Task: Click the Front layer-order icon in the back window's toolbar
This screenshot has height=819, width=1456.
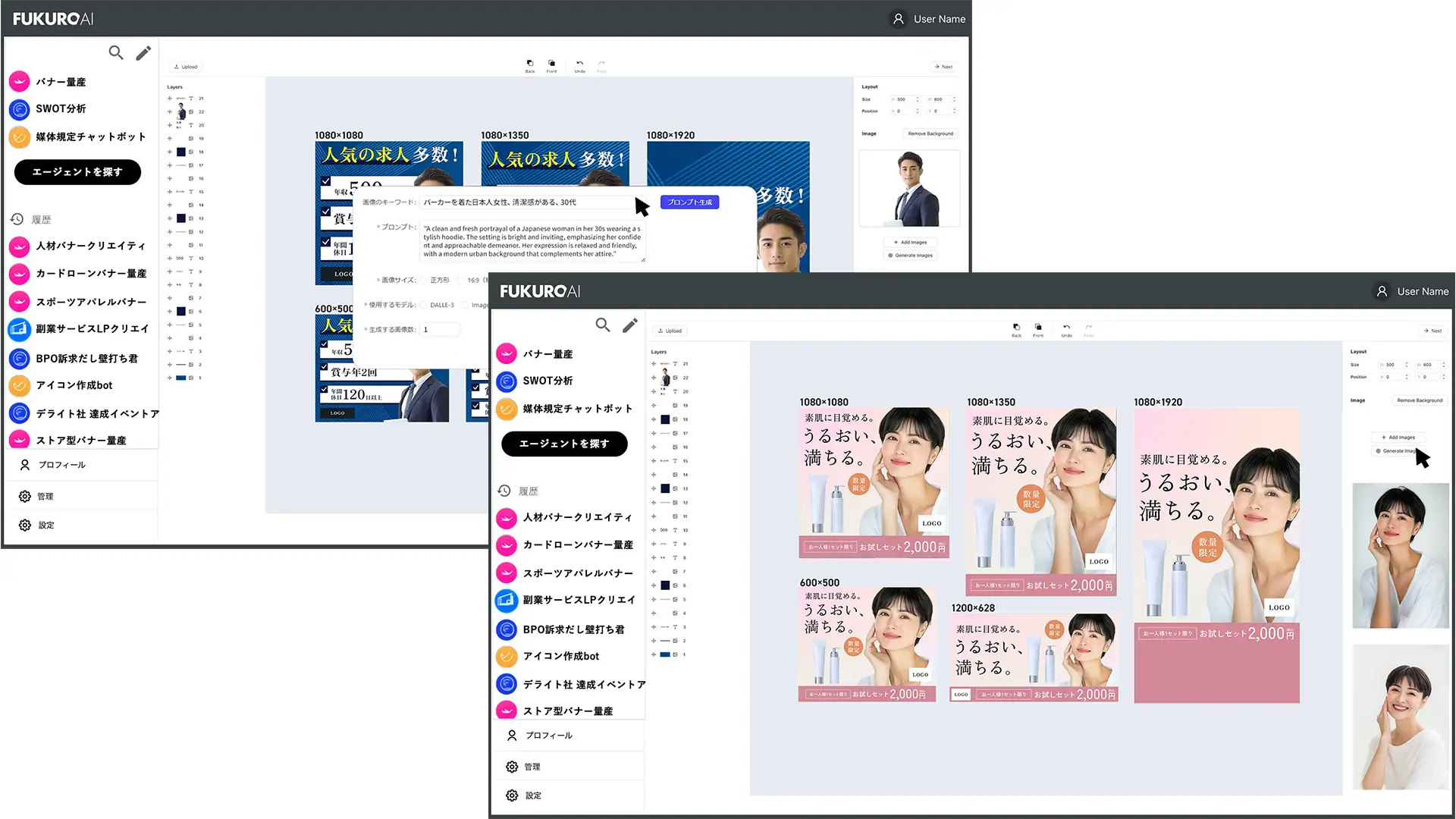Action: click(x=551, y=64)
